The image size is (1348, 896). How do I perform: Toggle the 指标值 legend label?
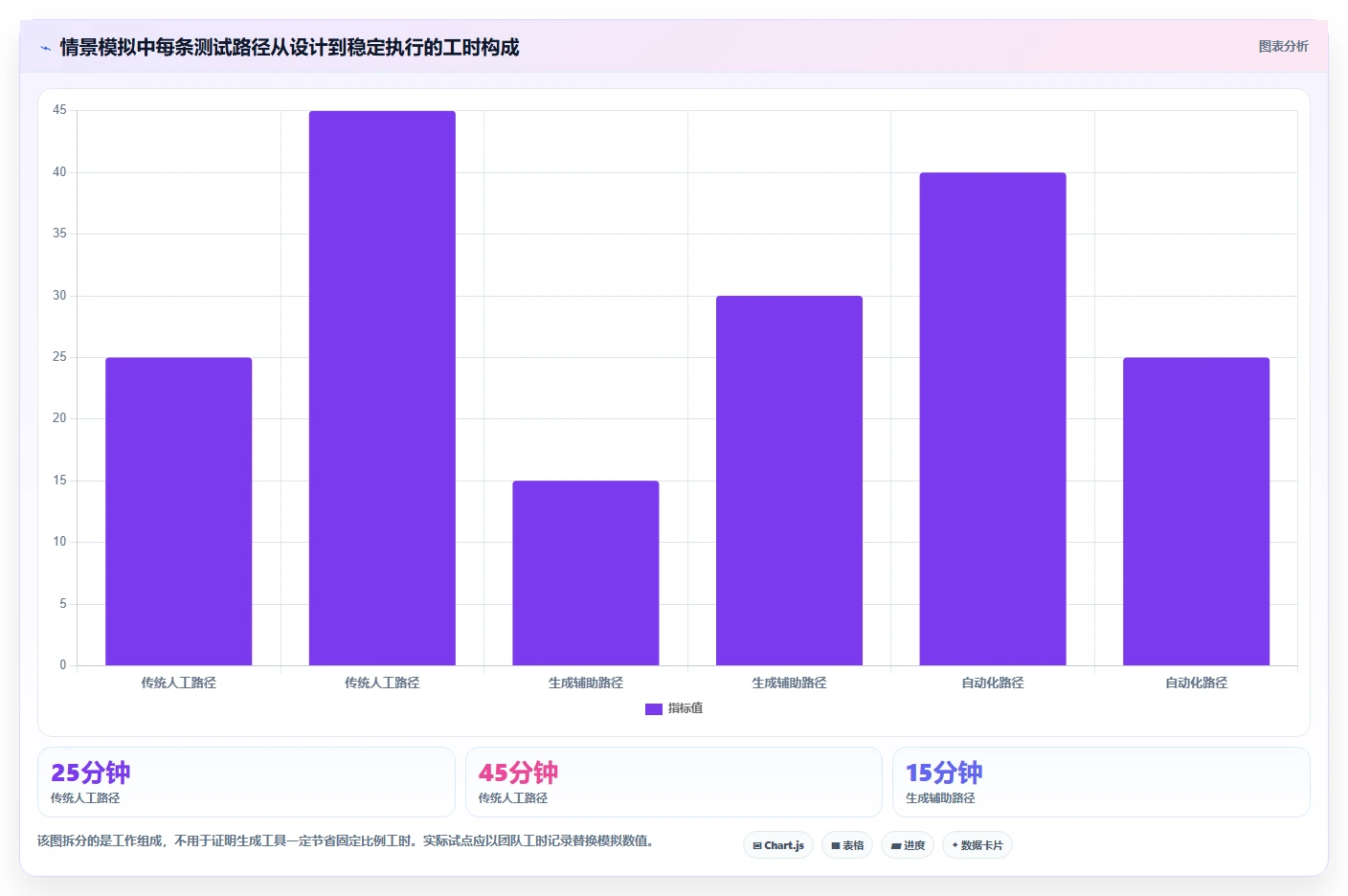(685, 708)
